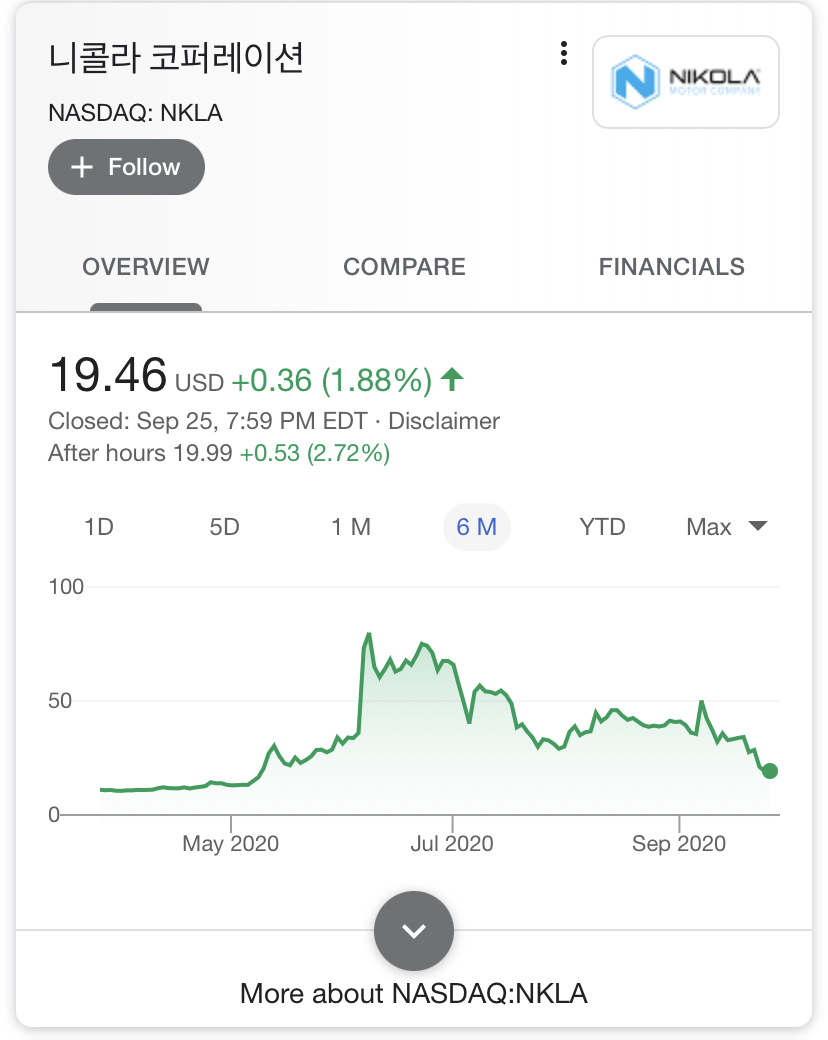Click the green endpoint dot on chart
Viewport: 828px width, 1040px height.
(x=769, y=771)
